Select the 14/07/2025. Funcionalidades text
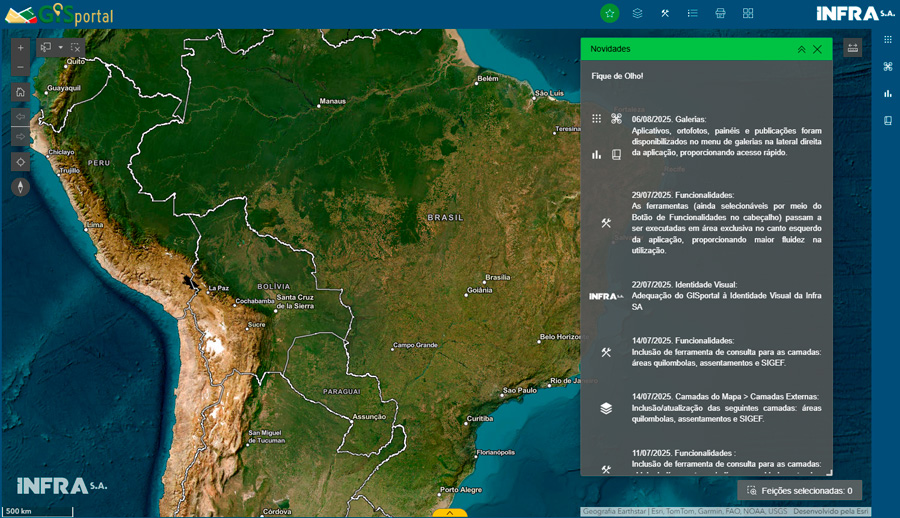This screenshot has width=900, height=518. 682,341
